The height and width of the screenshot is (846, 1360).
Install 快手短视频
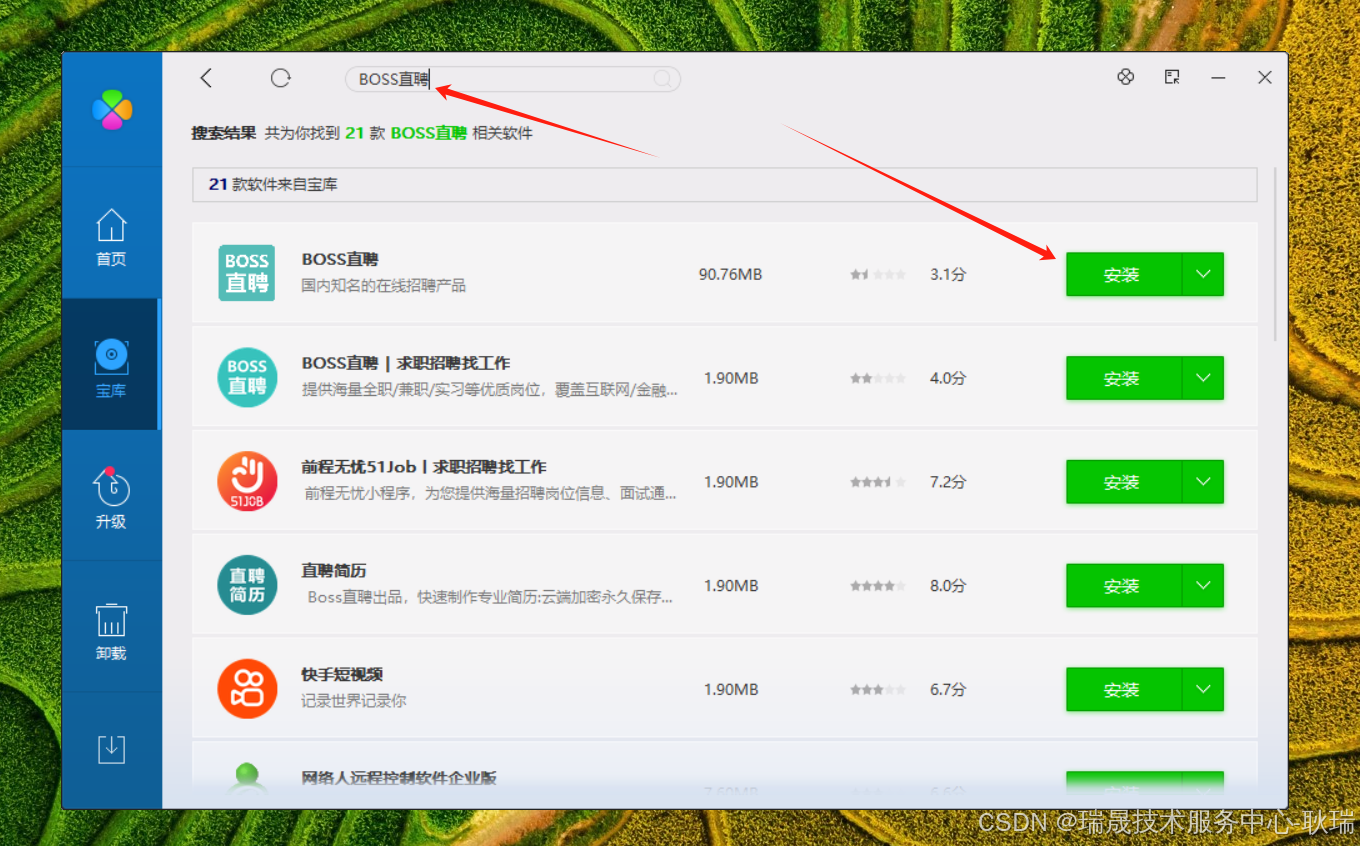pos(1123,690)
